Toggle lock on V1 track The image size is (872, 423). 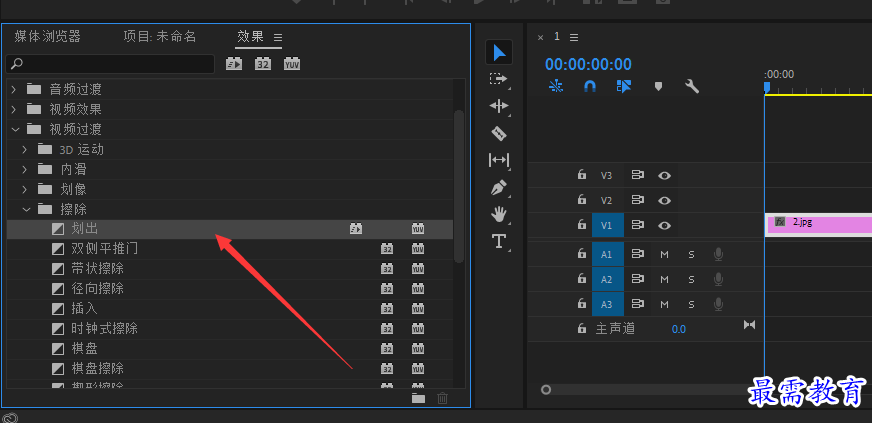[x=582, y=225]
